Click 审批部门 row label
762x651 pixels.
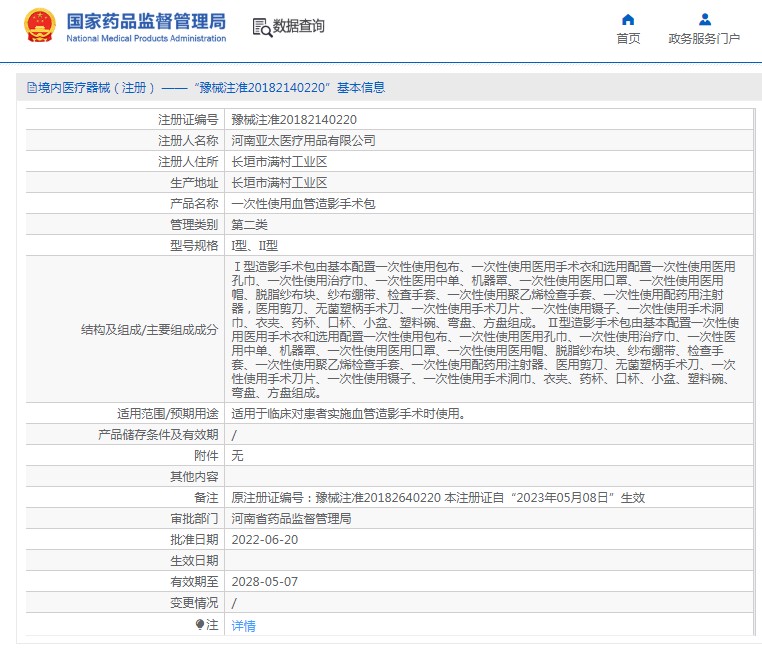click(194, 518)
